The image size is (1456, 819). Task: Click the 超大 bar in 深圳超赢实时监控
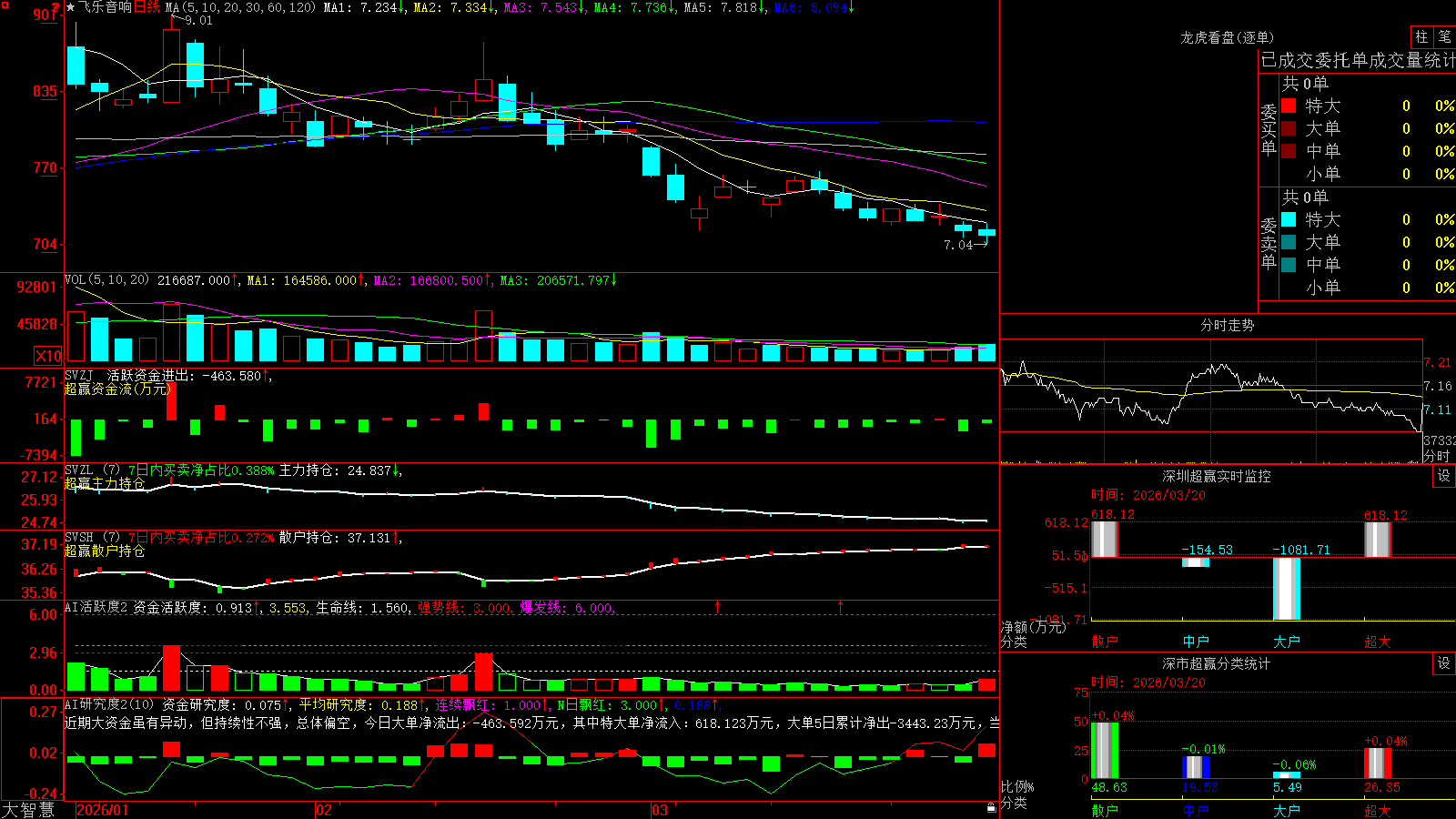click(x=1377, y=539)
